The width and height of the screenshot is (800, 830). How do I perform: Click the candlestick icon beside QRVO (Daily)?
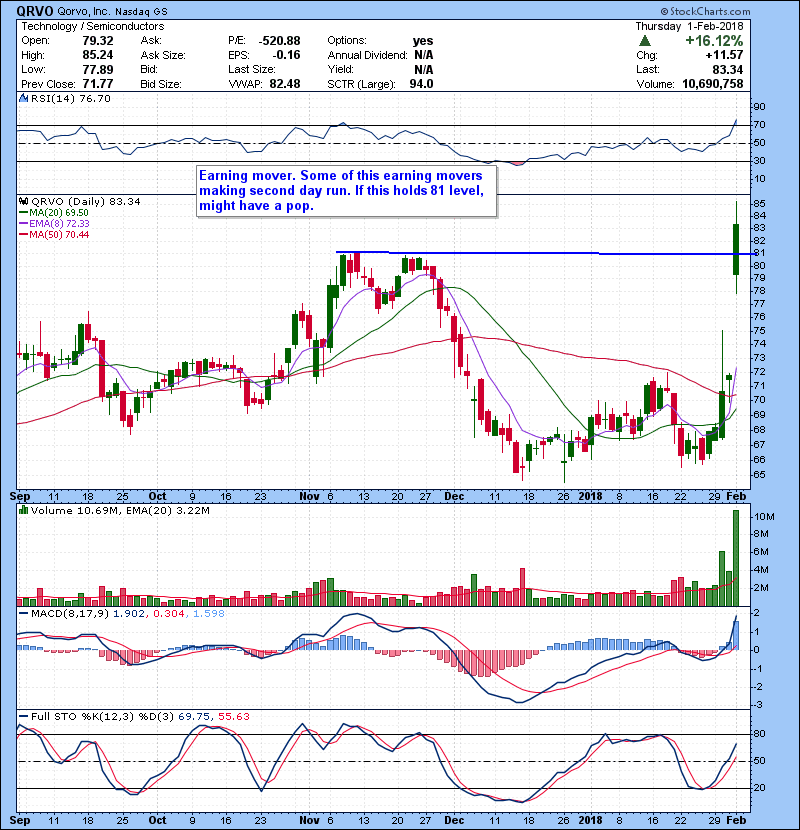23,202
